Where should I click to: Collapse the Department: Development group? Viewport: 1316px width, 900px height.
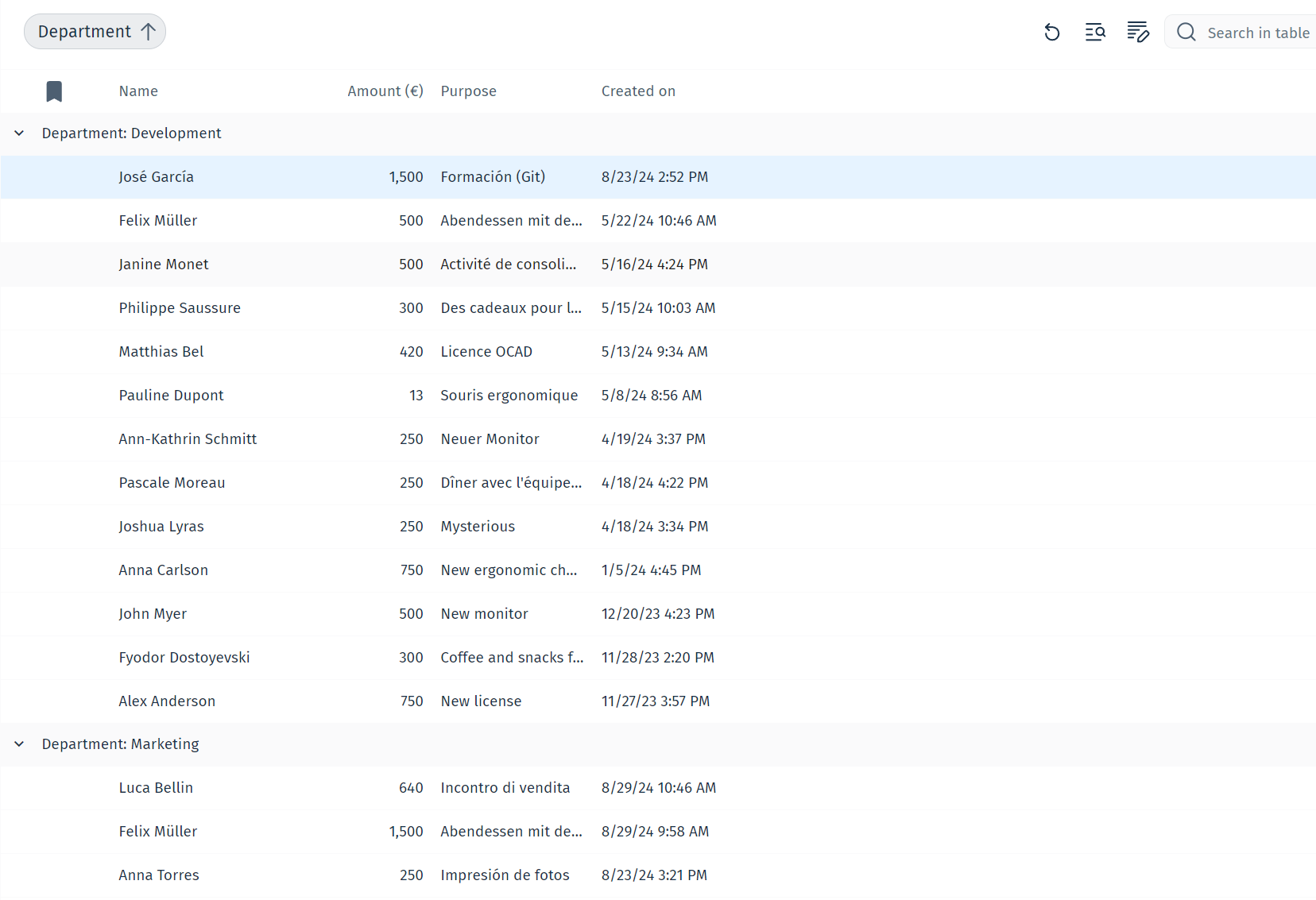click(x=19, y=133)
